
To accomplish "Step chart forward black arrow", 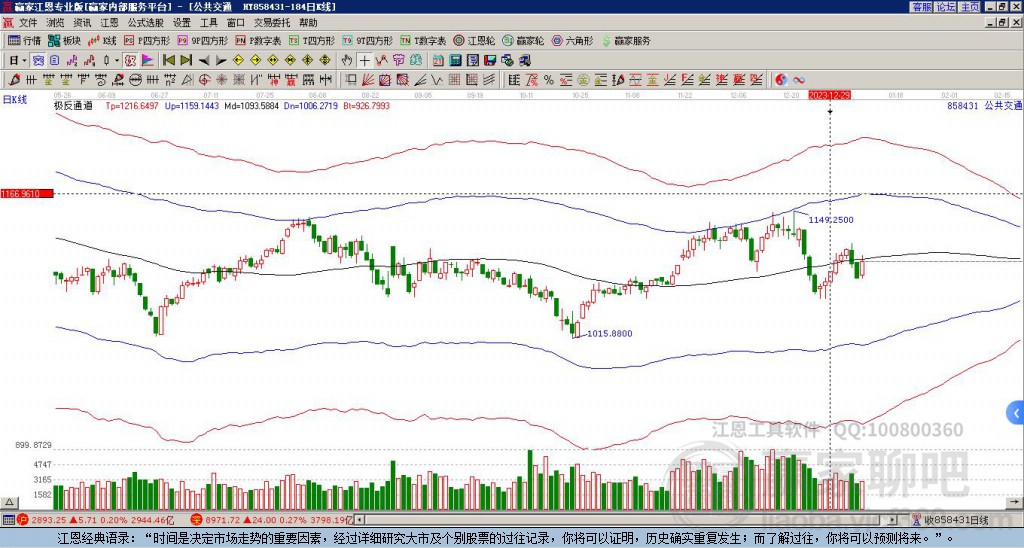I will point(221,61).
